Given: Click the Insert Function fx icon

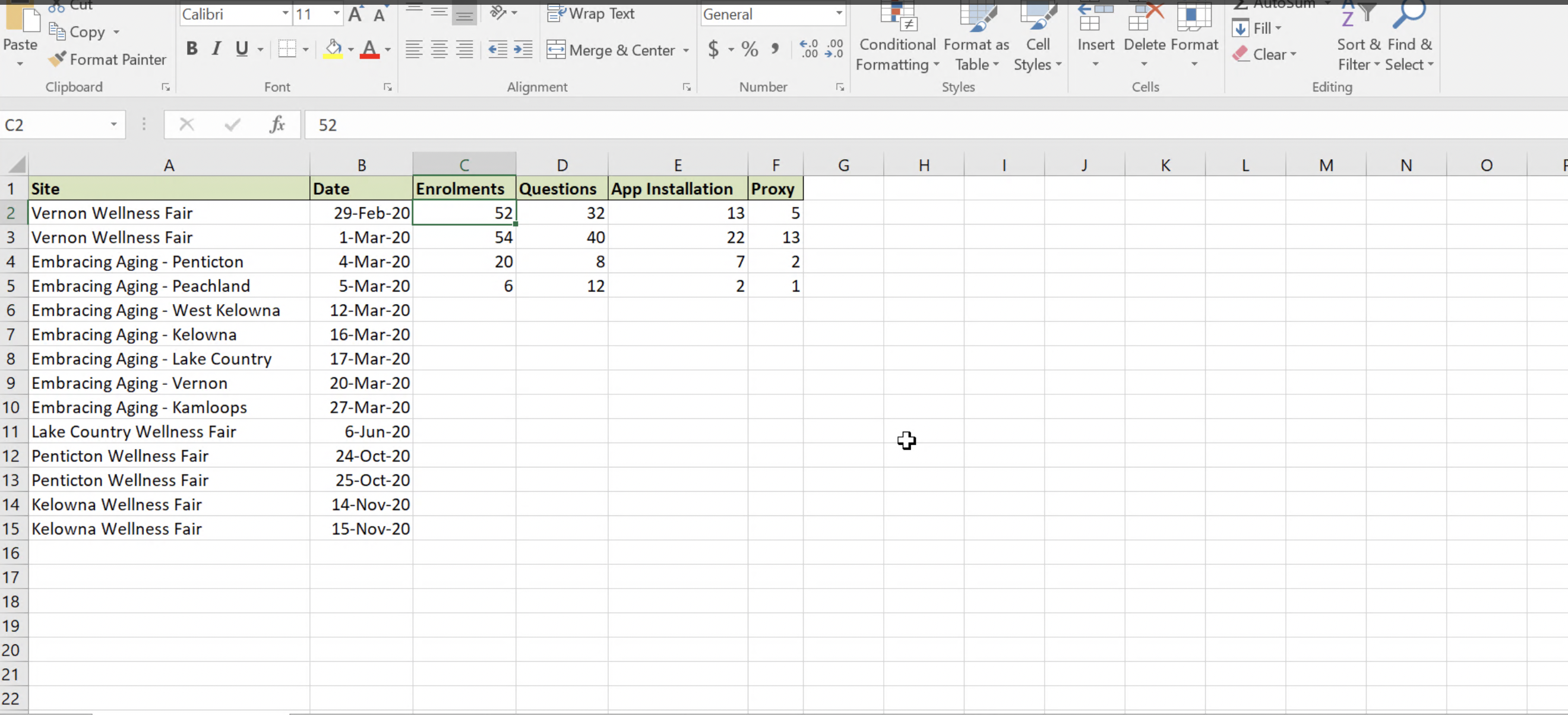Looking at the screenshot, I should 277,125.
